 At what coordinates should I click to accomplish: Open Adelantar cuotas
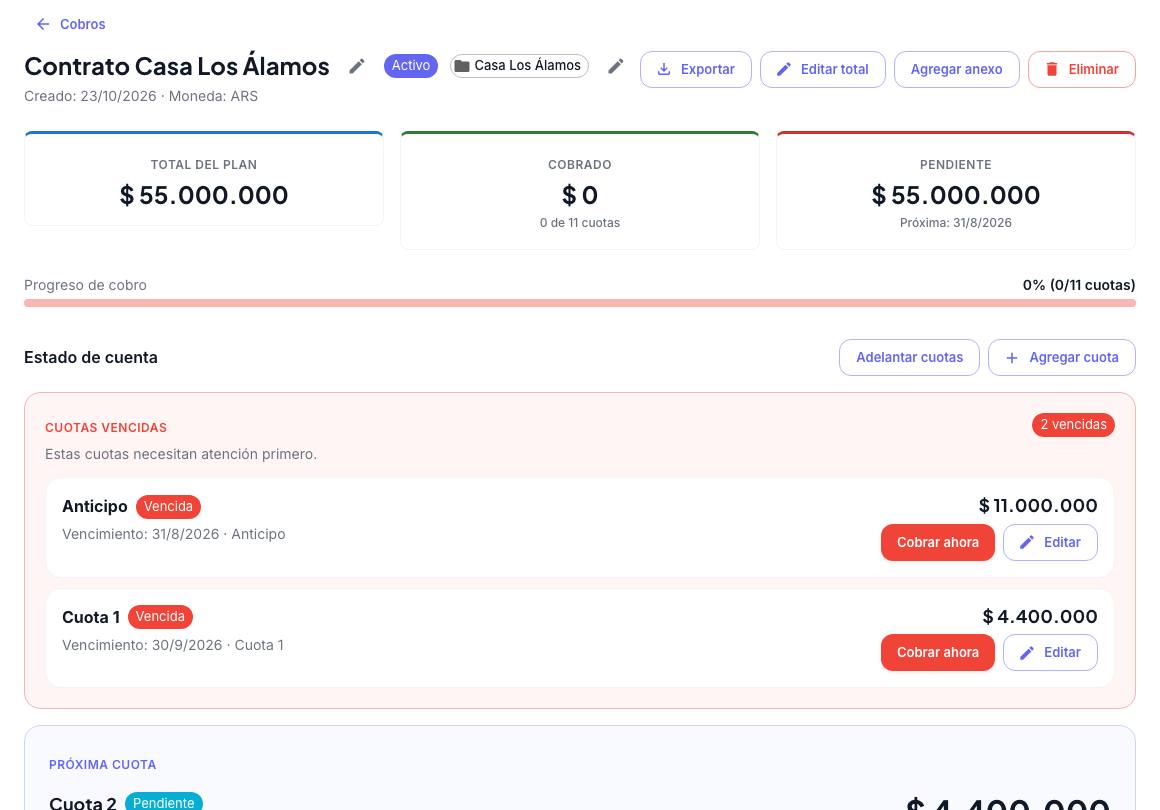point(909,357)
